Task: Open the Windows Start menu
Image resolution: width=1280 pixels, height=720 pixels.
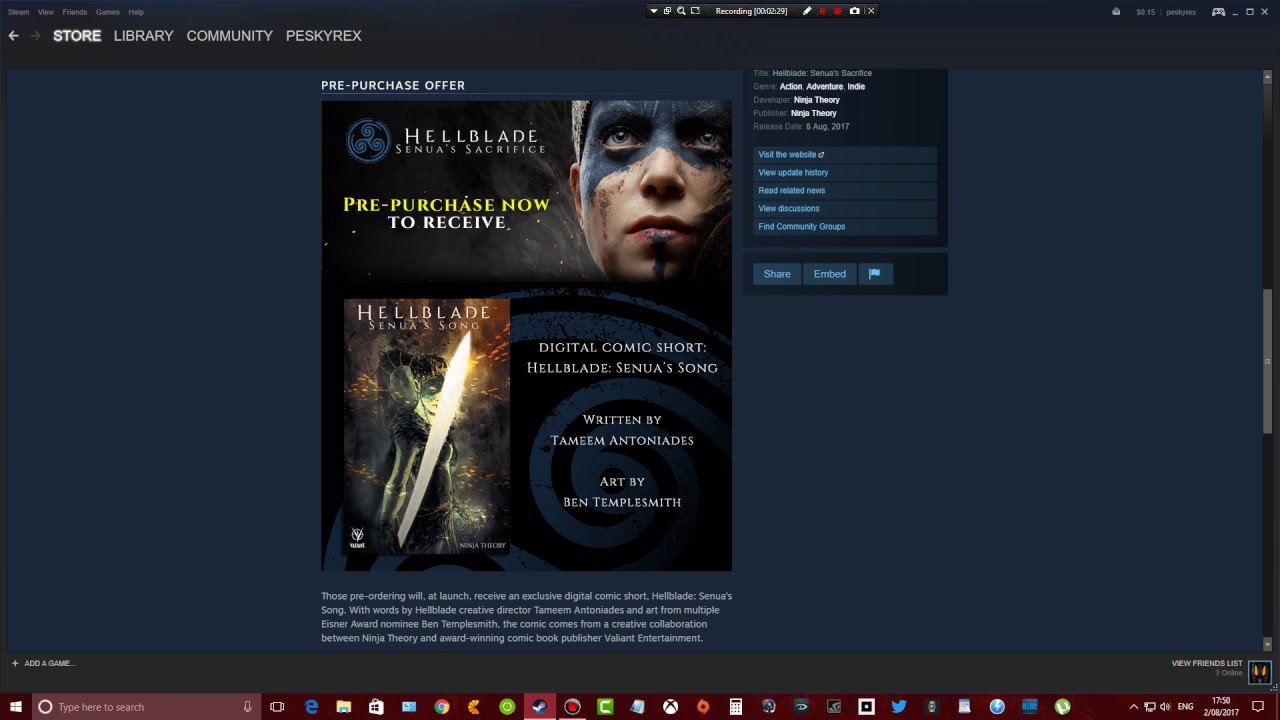Action: (x=16, y=707)
